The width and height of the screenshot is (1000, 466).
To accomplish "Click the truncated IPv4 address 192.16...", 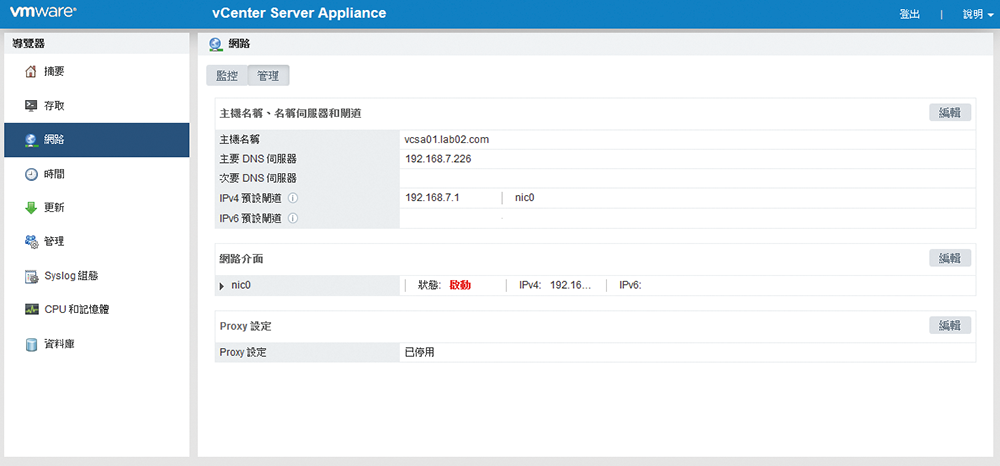I will coord(571,286).
